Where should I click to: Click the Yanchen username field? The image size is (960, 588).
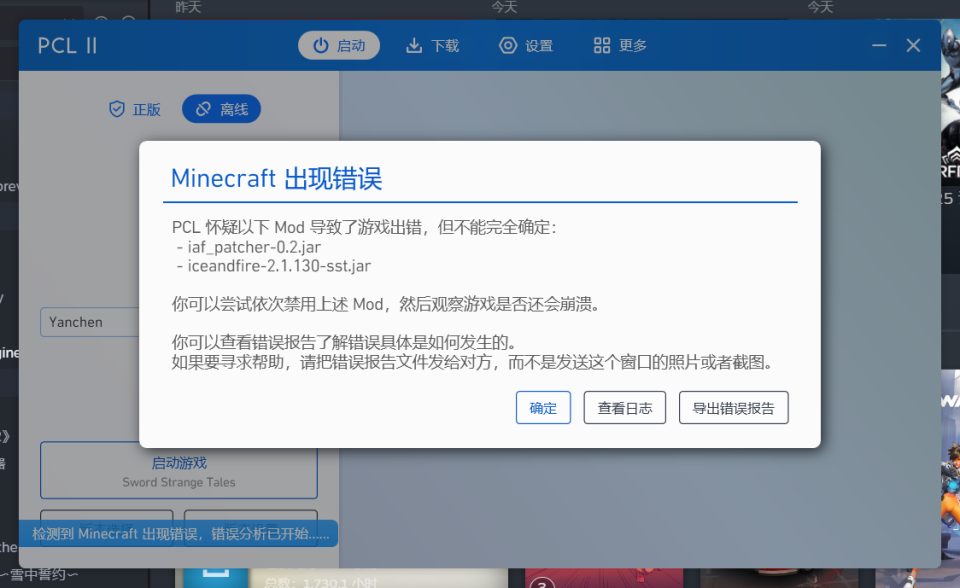click(90, 322)
